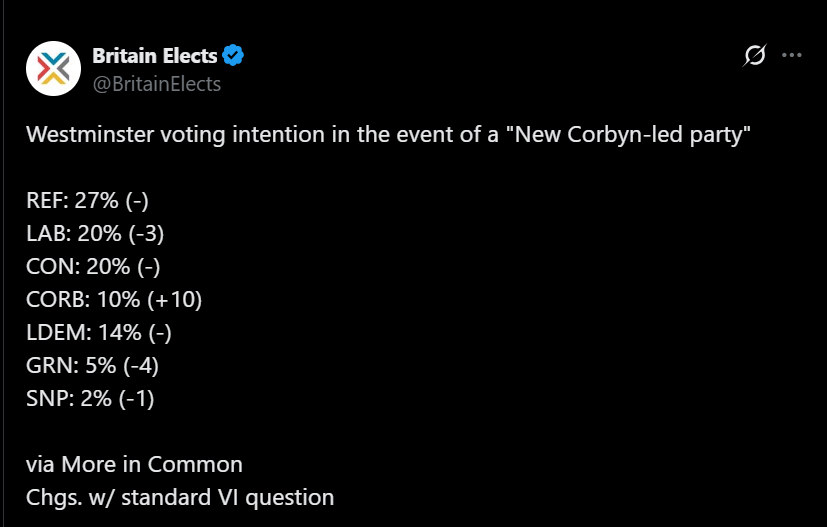The height and width of the screenshot is (527, 827).
Task: Click the CORB: 10% (+10) line
Action: (x=114, y=300)
